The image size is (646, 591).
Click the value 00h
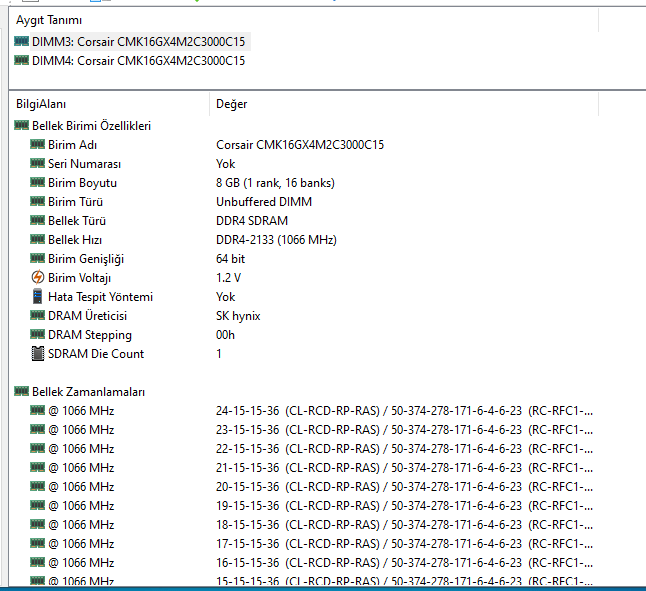[x=225, y=334]
